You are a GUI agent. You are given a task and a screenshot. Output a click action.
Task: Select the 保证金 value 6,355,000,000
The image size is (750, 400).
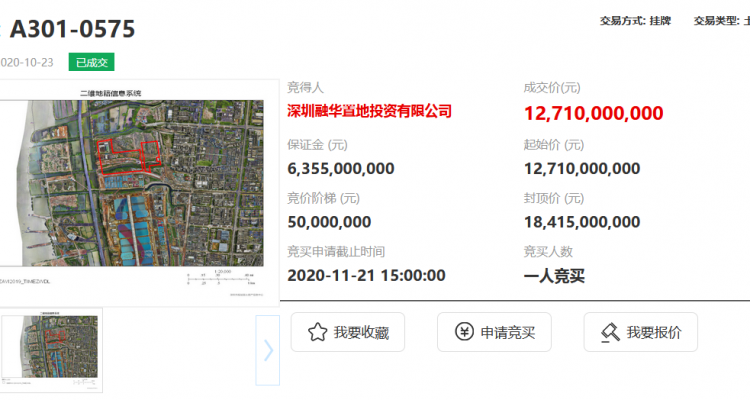[x=340, y=168]
